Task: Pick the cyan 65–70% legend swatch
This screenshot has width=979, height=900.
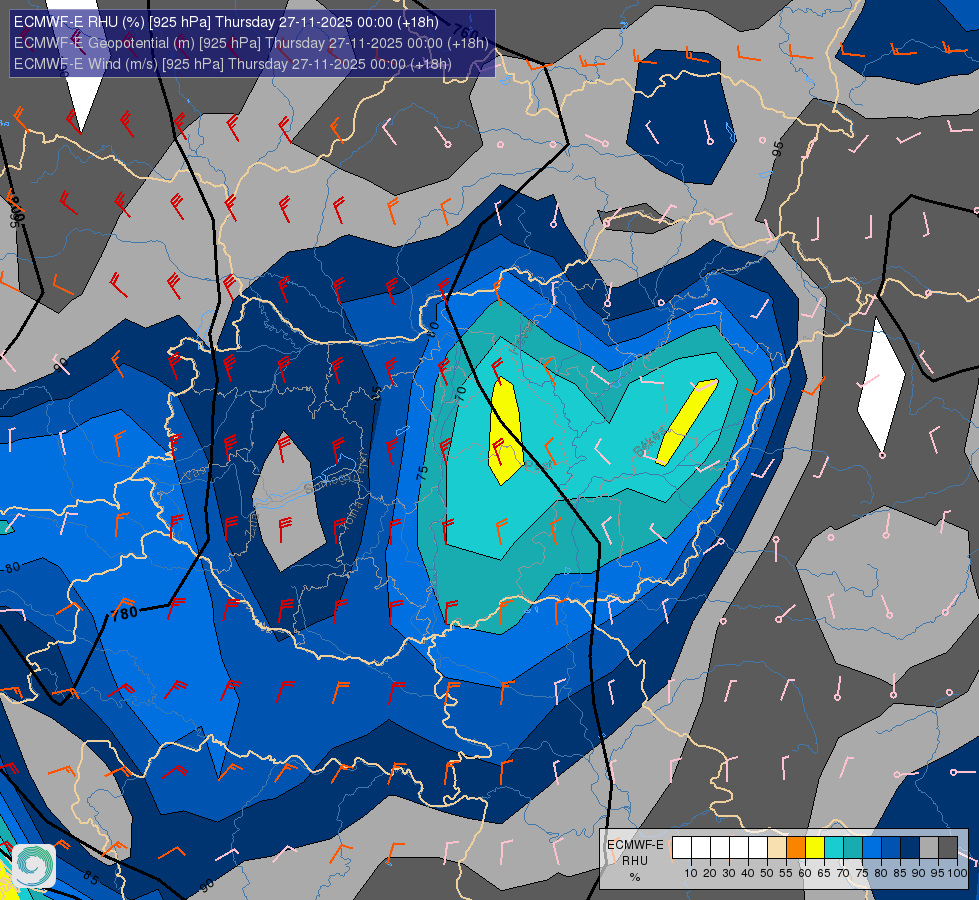Action: (x=834, y=848)
